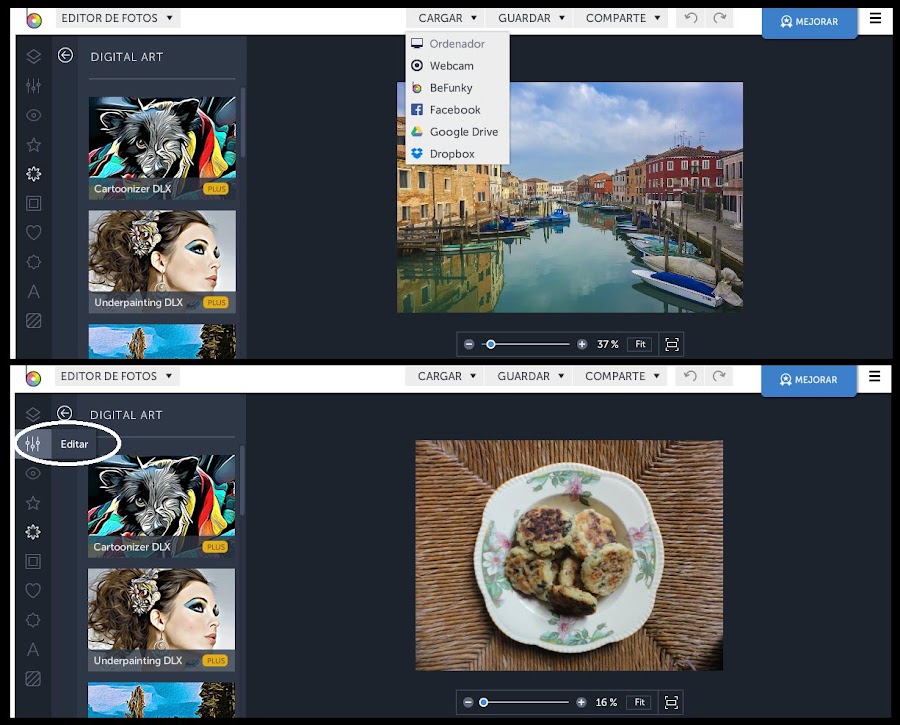
Task: Zoom in with plus at 16% zoom
Action: click(581, 703)
